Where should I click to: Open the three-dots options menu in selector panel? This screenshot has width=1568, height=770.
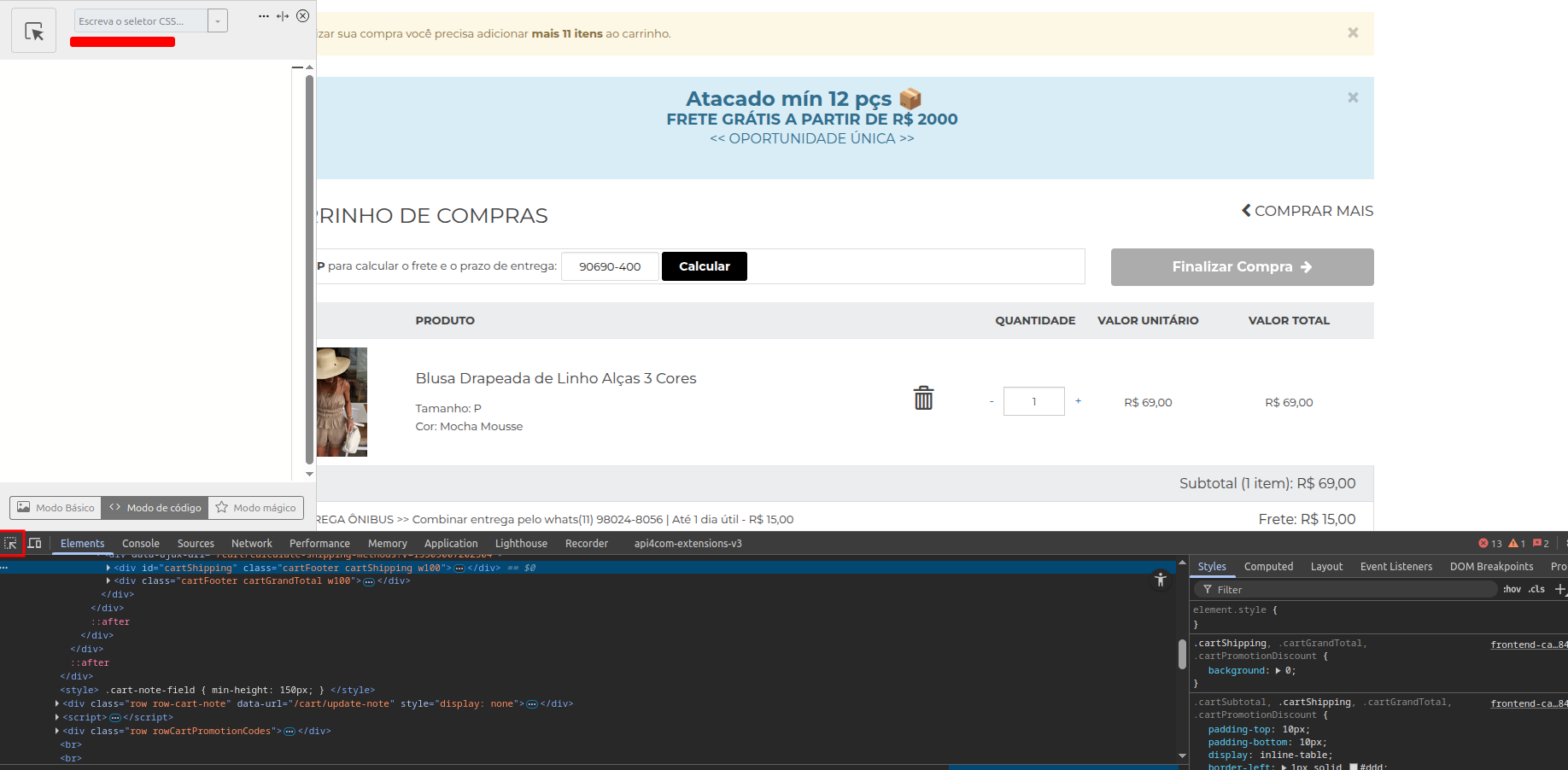click(x=264, y=16)
